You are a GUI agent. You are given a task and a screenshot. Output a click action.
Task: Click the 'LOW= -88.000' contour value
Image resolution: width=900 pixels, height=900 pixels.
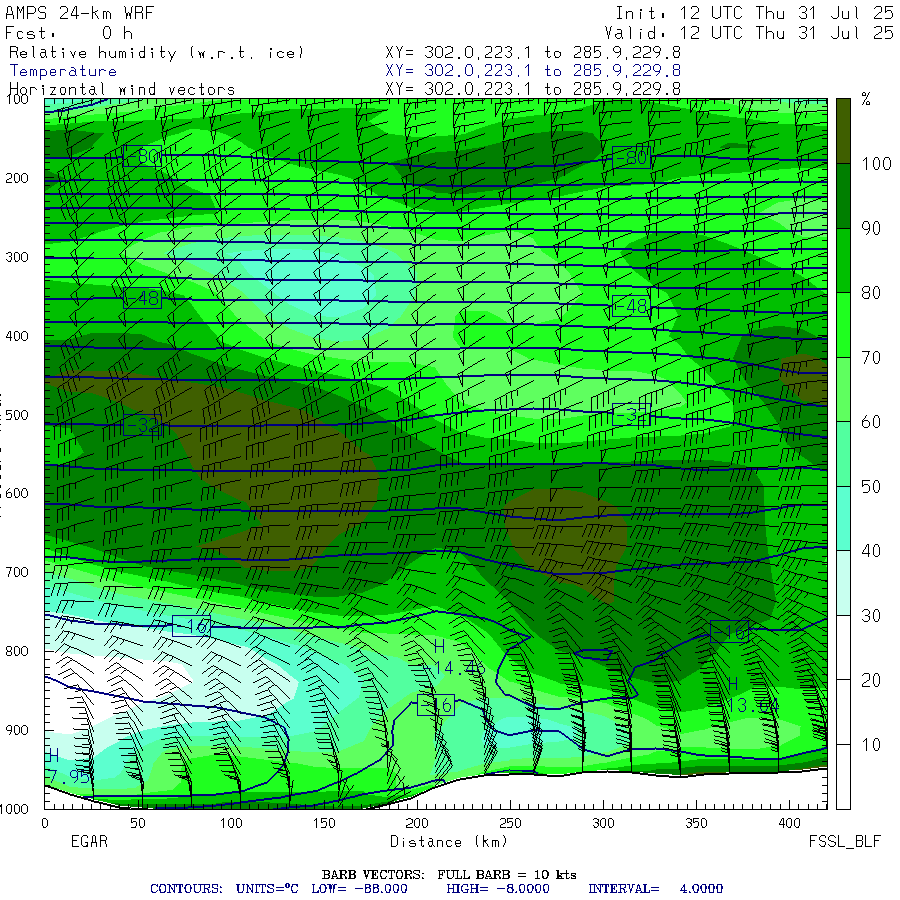pos(359,889)
